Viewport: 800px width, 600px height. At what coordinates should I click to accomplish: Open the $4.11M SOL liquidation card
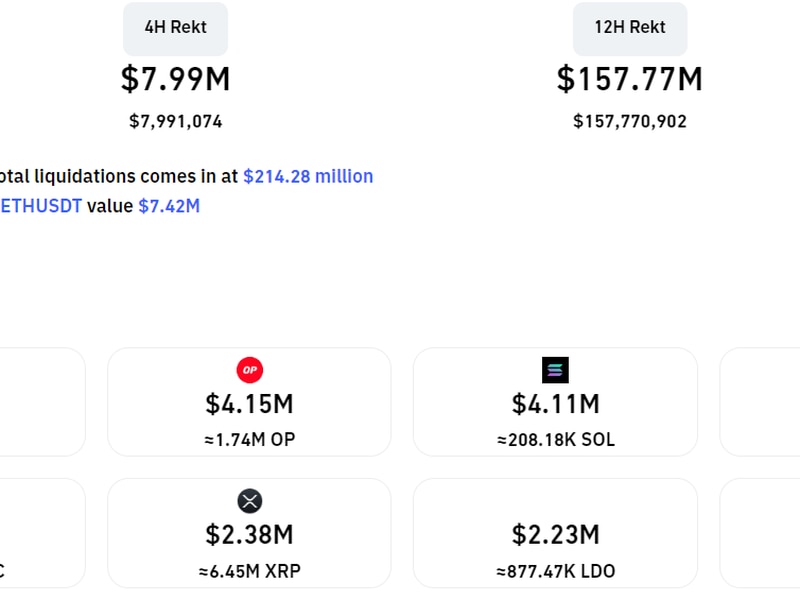[555, 404]
